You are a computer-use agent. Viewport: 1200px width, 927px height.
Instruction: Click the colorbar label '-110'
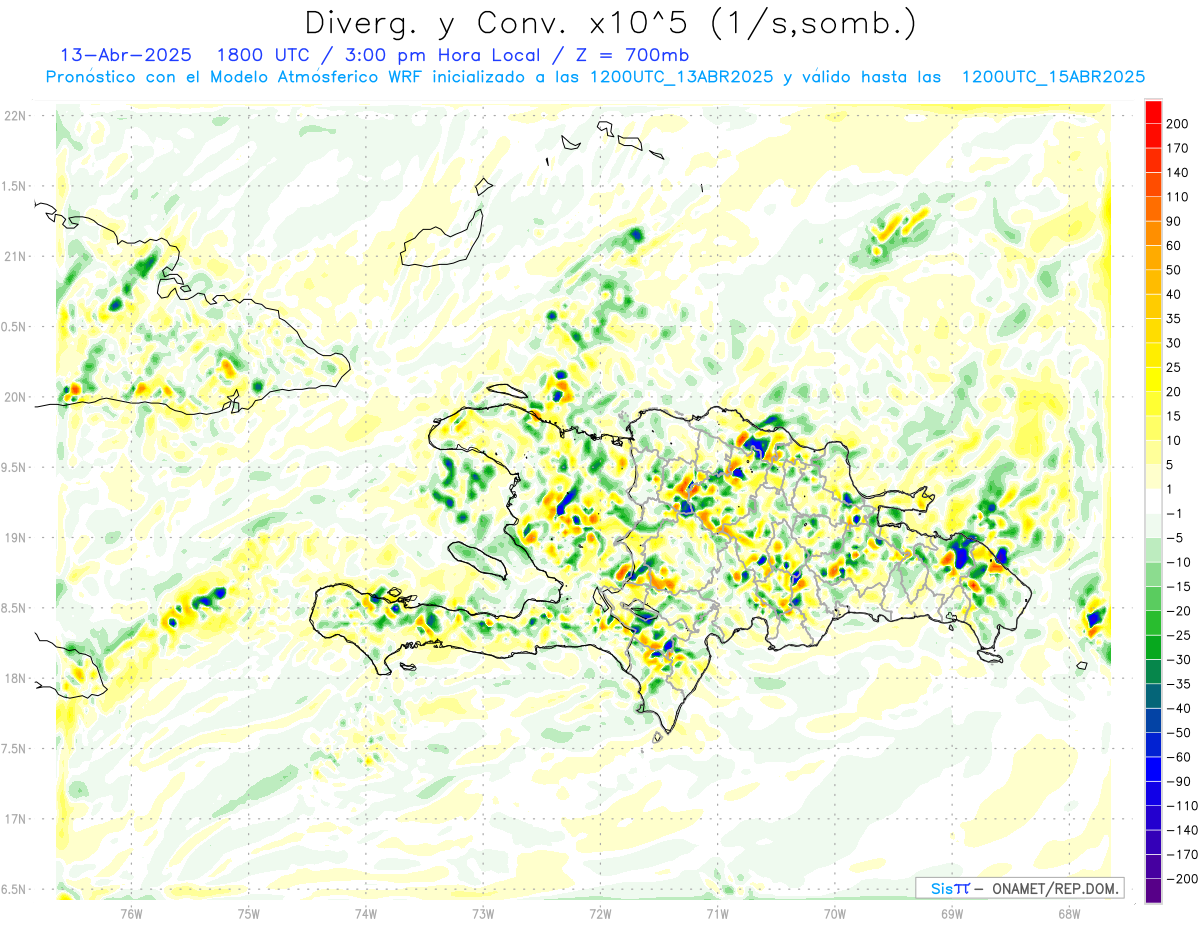pos(1180,806)
